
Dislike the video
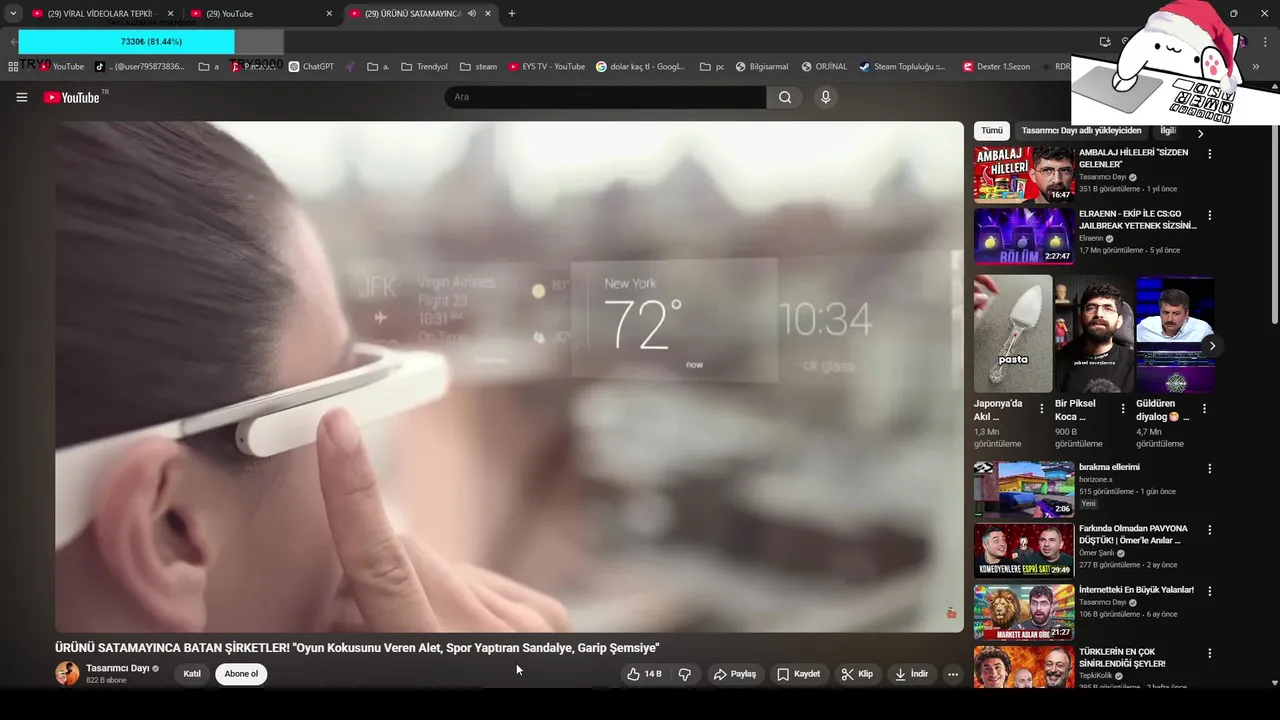click(x=685, y=674)
